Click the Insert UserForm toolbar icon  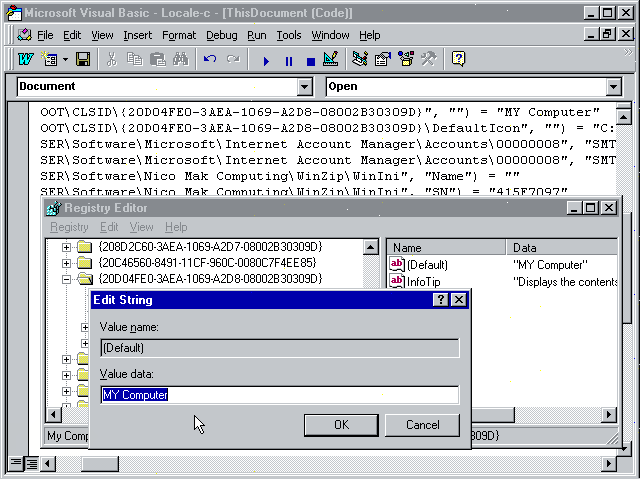pos(50,60)
